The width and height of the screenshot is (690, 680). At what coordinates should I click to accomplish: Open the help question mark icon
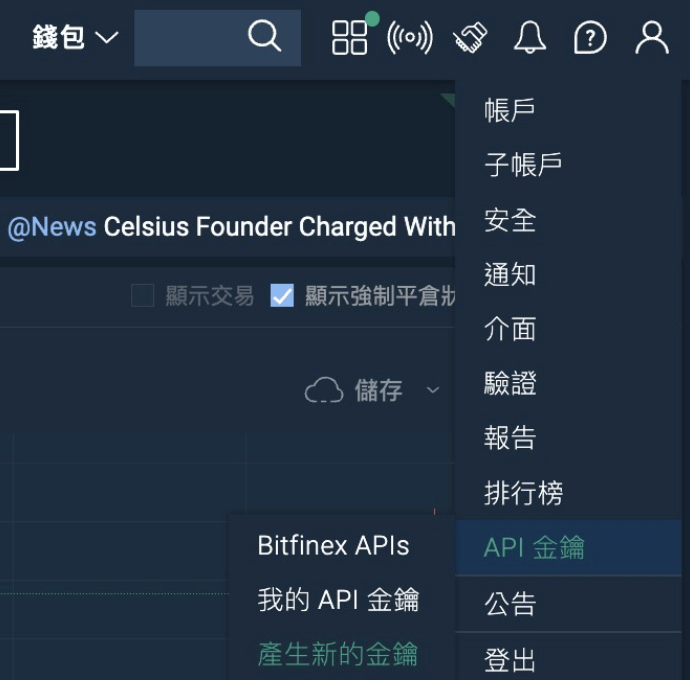tap(590, 38)
